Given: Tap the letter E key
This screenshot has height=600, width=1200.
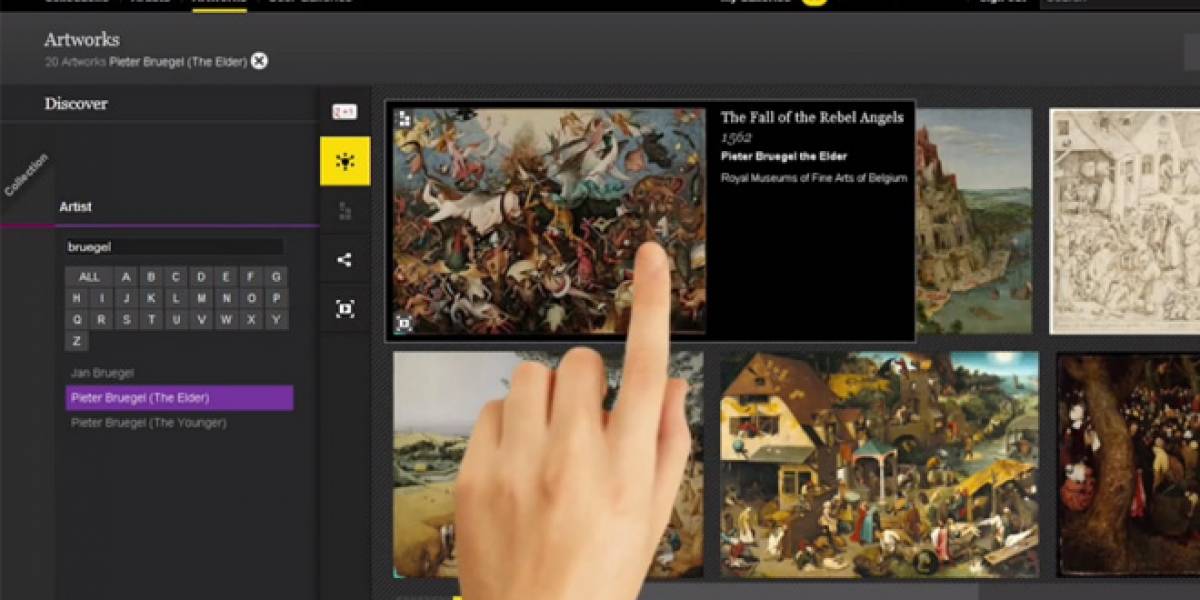Looking at the screenshot, I should point(226,277).
